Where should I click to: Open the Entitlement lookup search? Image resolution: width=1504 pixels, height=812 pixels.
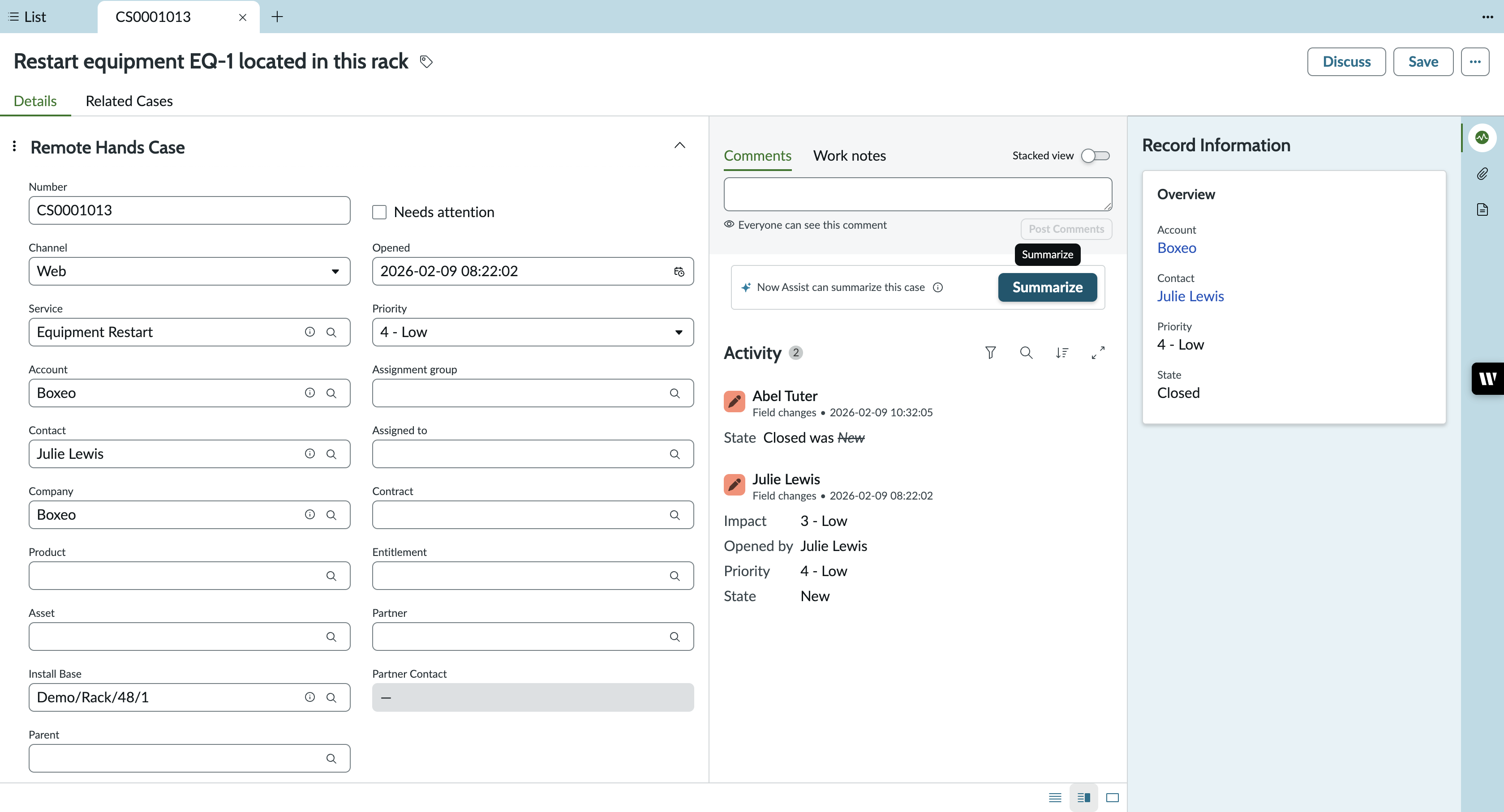tap(675, 576)
